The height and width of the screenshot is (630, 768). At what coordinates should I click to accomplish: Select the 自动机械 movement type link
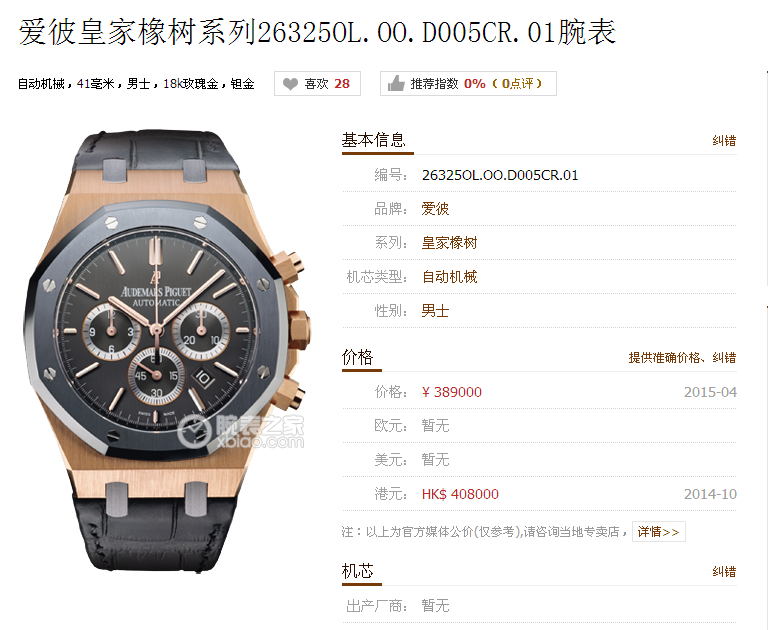click(449, 277)
